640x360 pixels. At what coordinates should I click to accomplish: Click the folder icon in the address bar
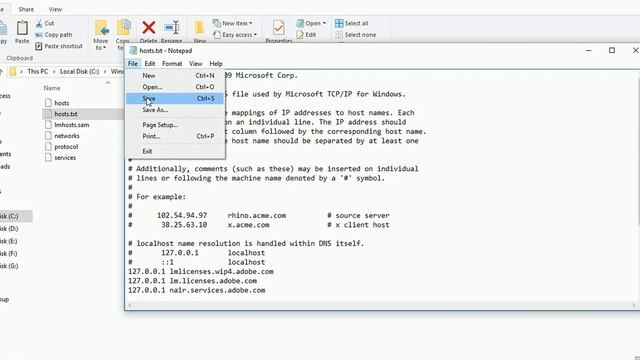tap(13, 72)
